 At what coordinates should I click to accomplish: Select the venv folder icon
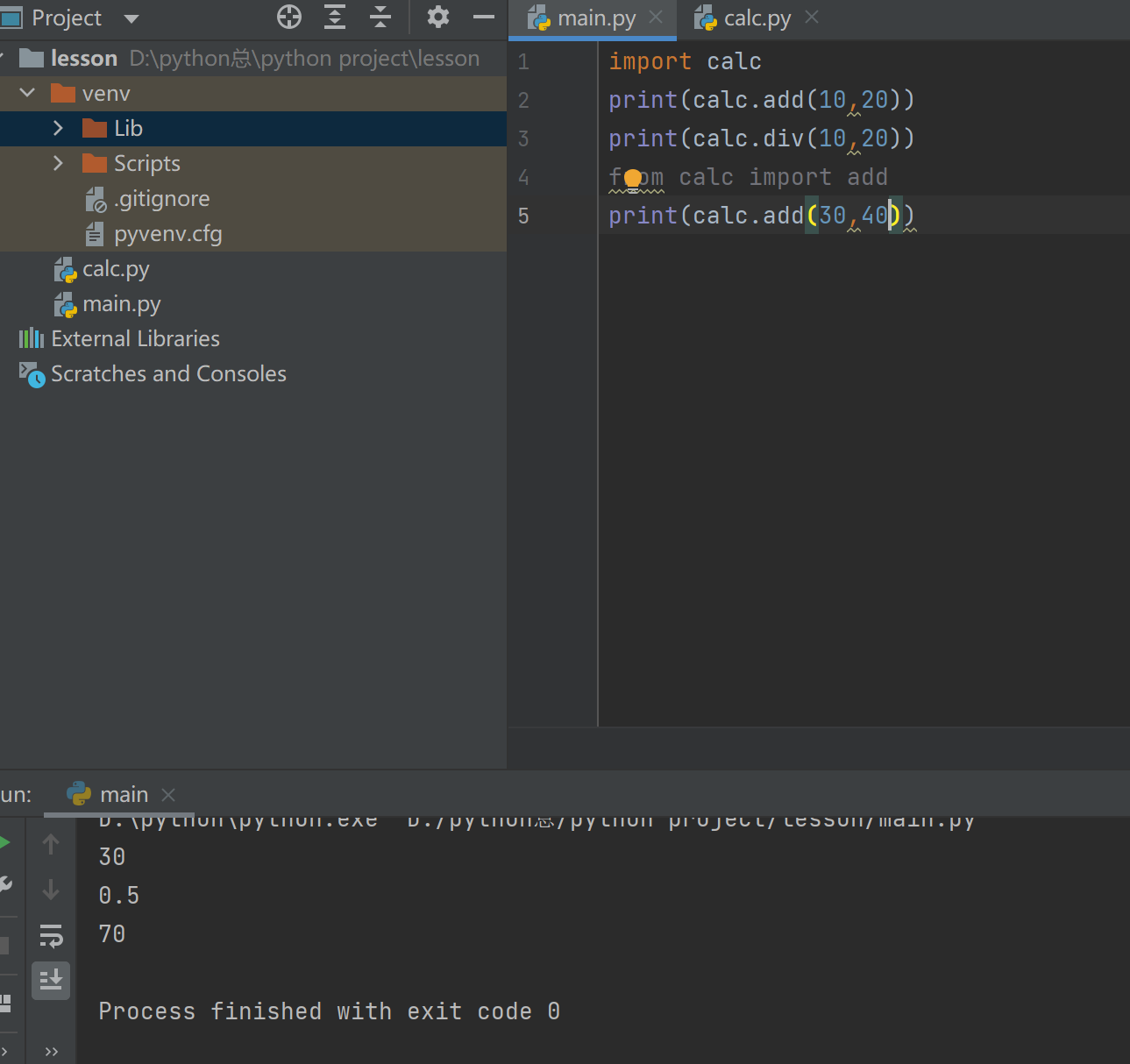point(63,93)
